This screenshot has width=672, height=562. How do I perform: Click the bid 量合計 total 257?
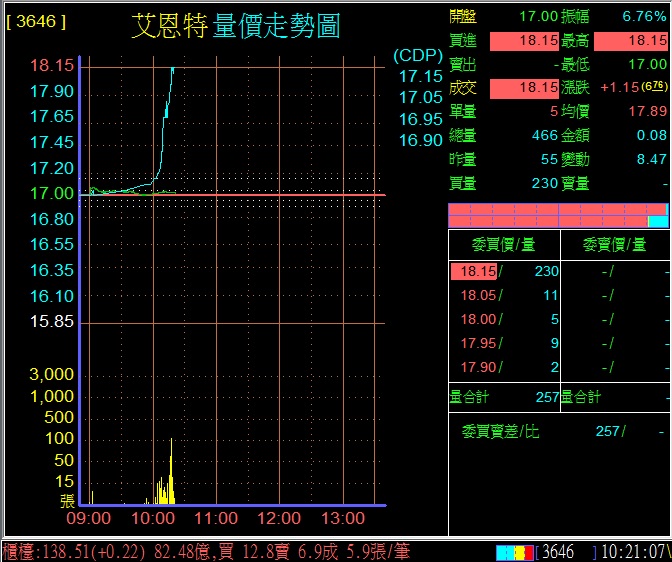point(547,397)
